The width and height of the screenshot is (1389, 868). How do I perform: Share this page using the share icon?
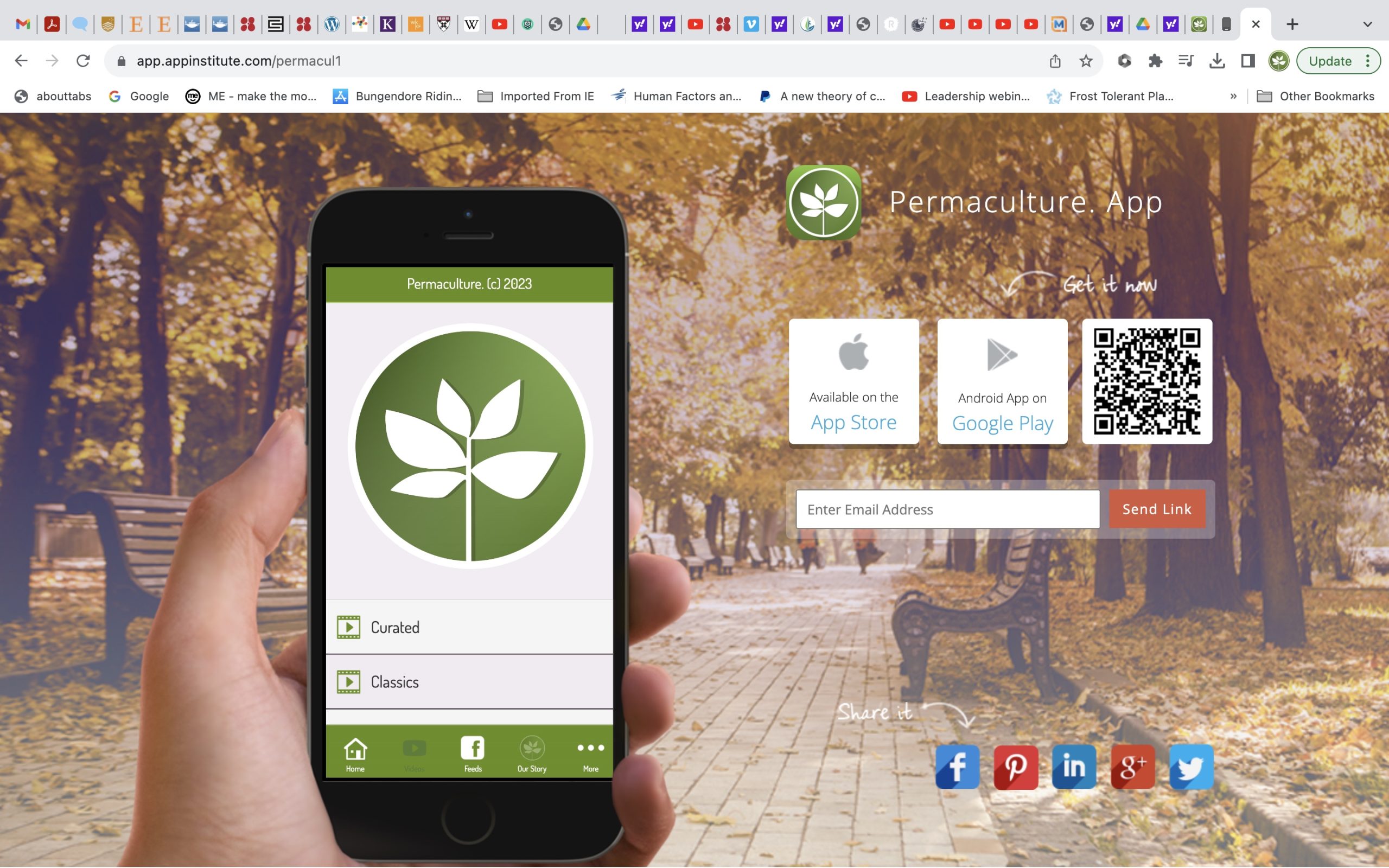click(1055, 61)
